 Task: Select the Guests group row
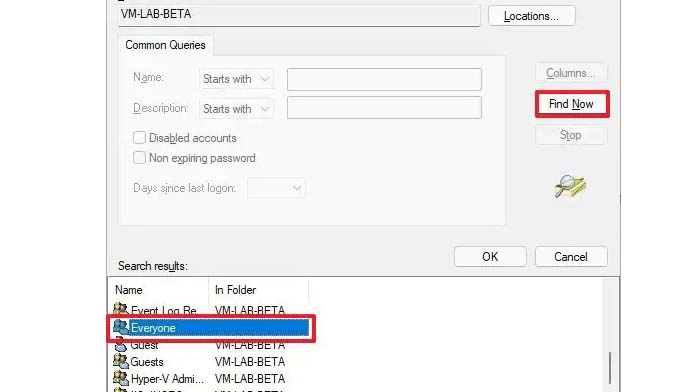coord(199,362)
